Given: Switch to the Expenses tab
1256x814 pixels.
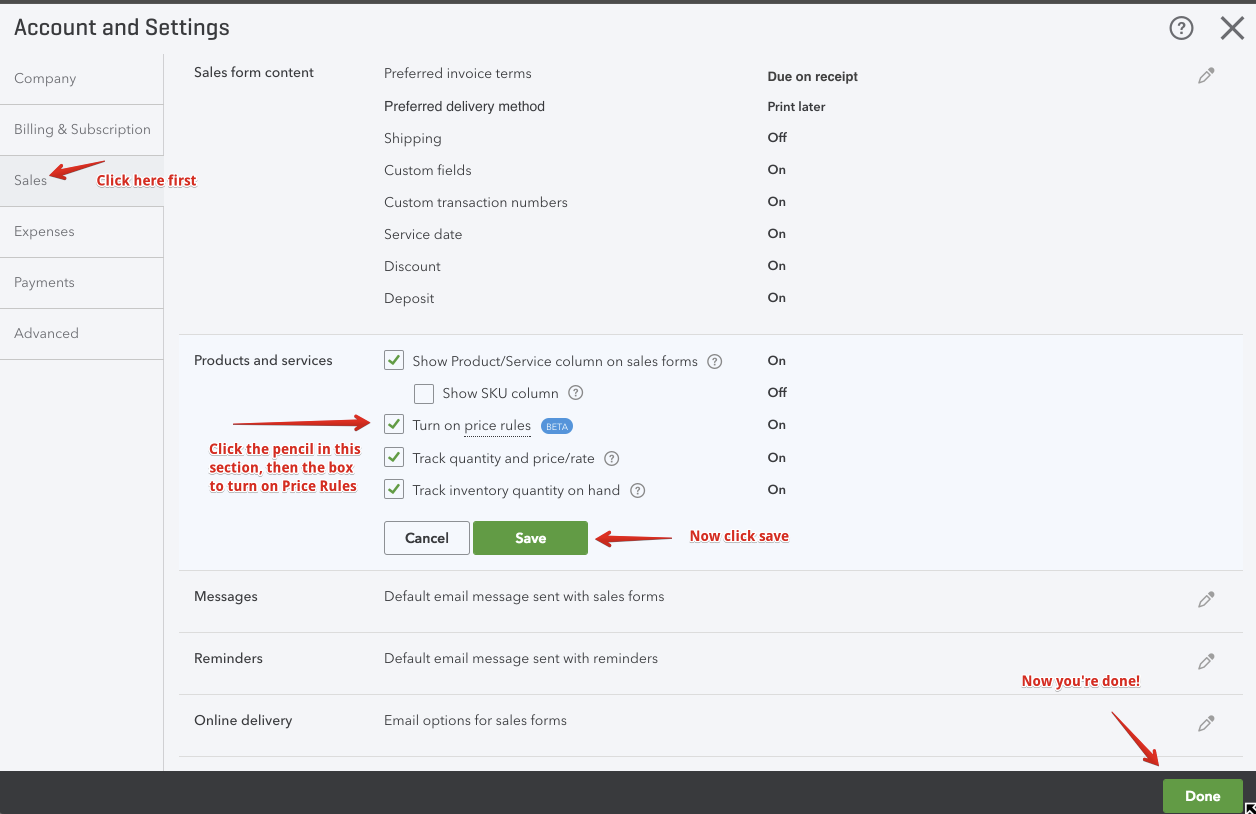Looking at the screenshot, I should (44, 231).
